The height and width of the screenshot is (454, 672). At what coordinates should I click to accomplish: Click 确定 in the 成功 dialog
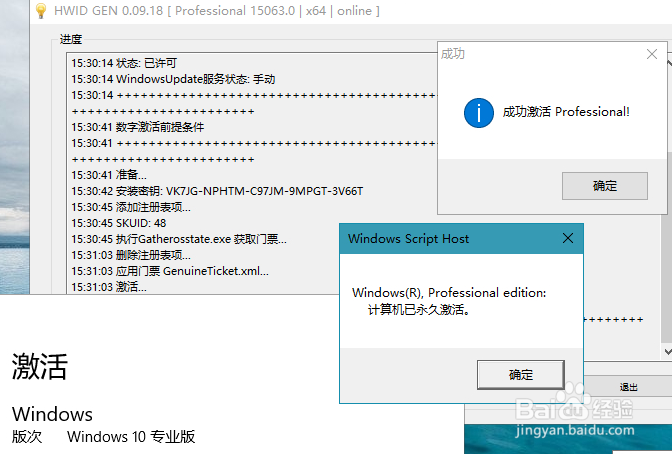point(605,186)
